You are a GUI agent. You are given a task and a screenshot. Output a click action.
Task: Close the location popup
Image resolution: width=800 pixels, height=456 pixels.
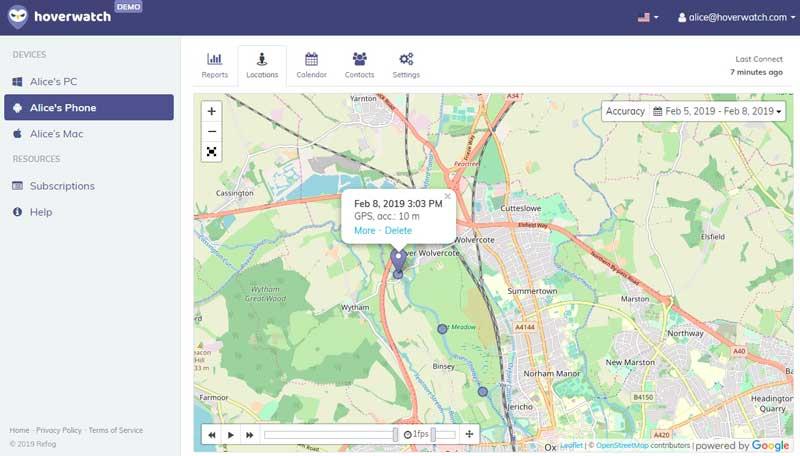coord(447,196)
